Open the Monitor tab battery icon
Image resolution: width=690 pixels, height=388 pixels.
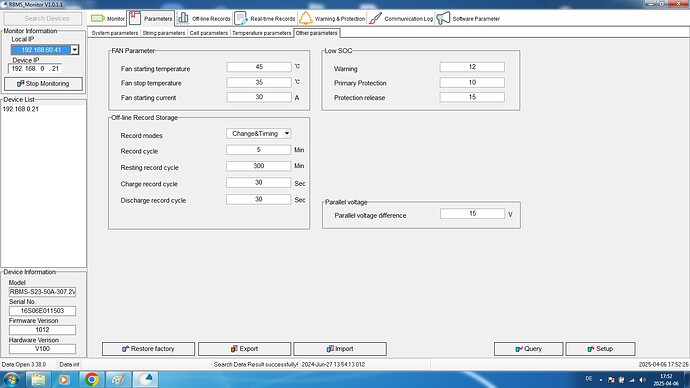point(98,18)
